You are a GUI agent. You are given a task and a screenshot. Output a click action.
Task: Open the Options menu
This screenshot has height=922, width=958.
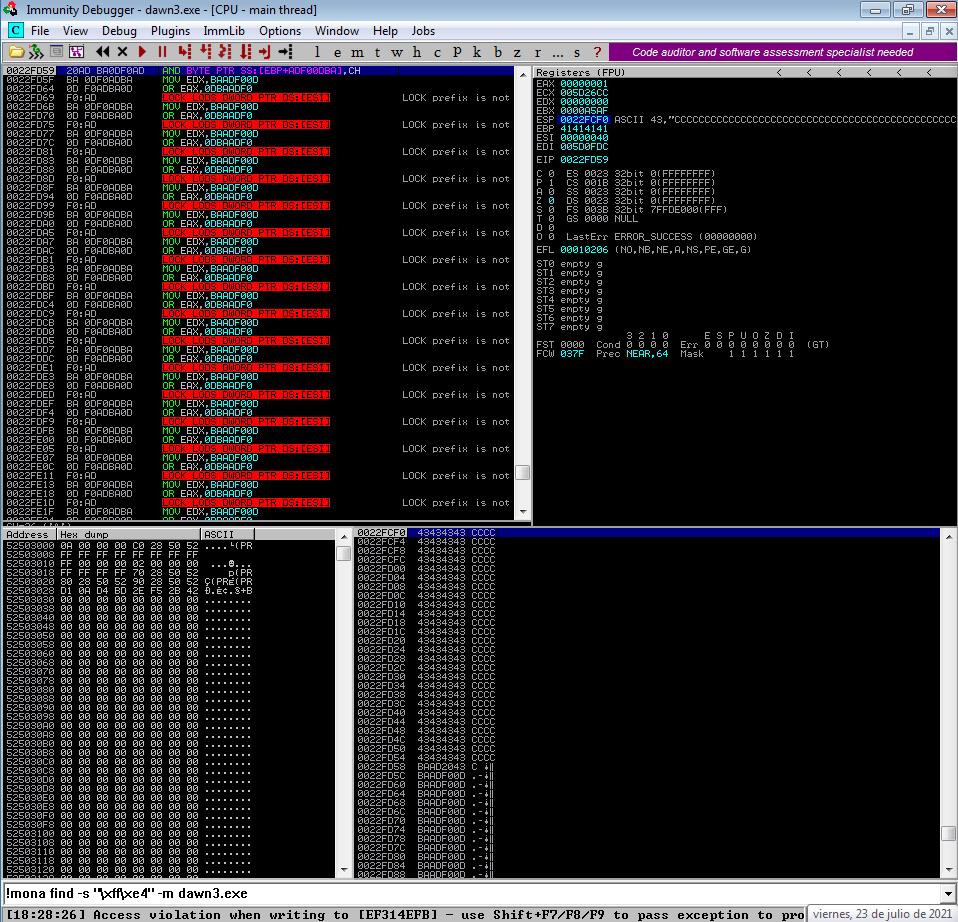pos(280,31)
